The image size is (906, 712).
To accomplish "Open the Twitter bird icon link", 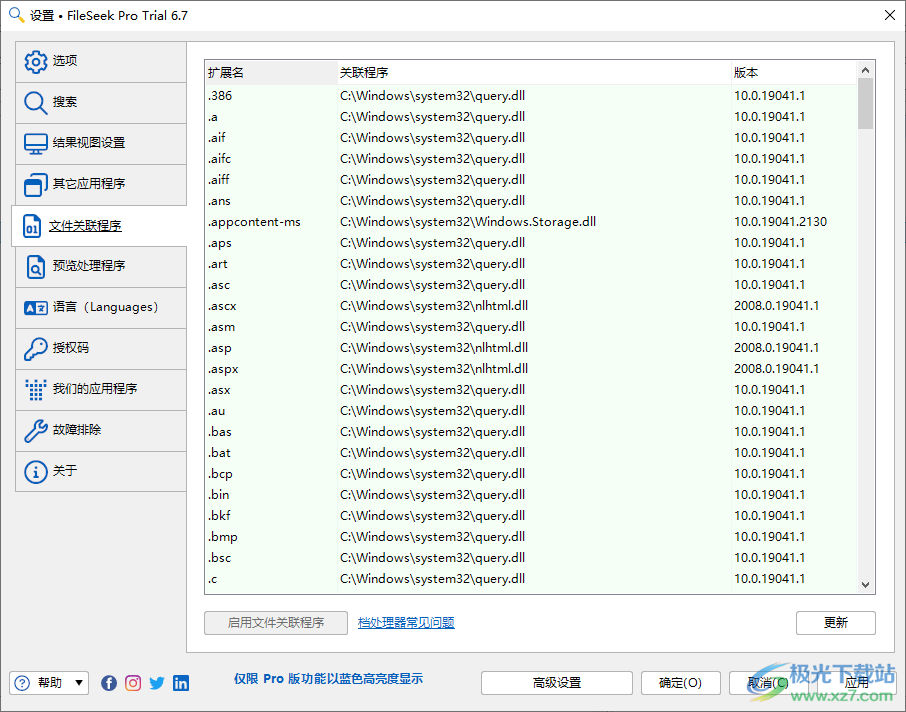I will (x=157, y=683).
